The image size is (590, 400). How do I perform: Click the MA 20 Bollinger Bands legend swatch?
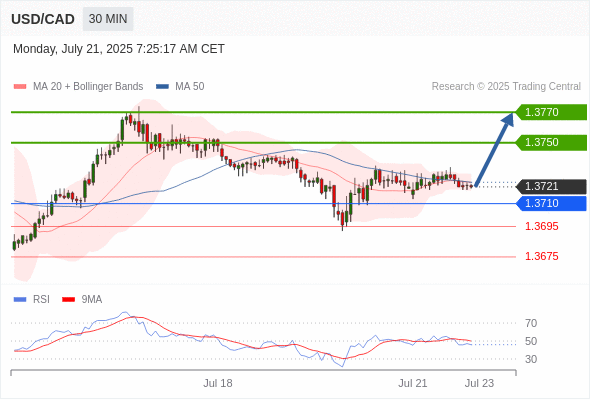[x=20, y=87]
